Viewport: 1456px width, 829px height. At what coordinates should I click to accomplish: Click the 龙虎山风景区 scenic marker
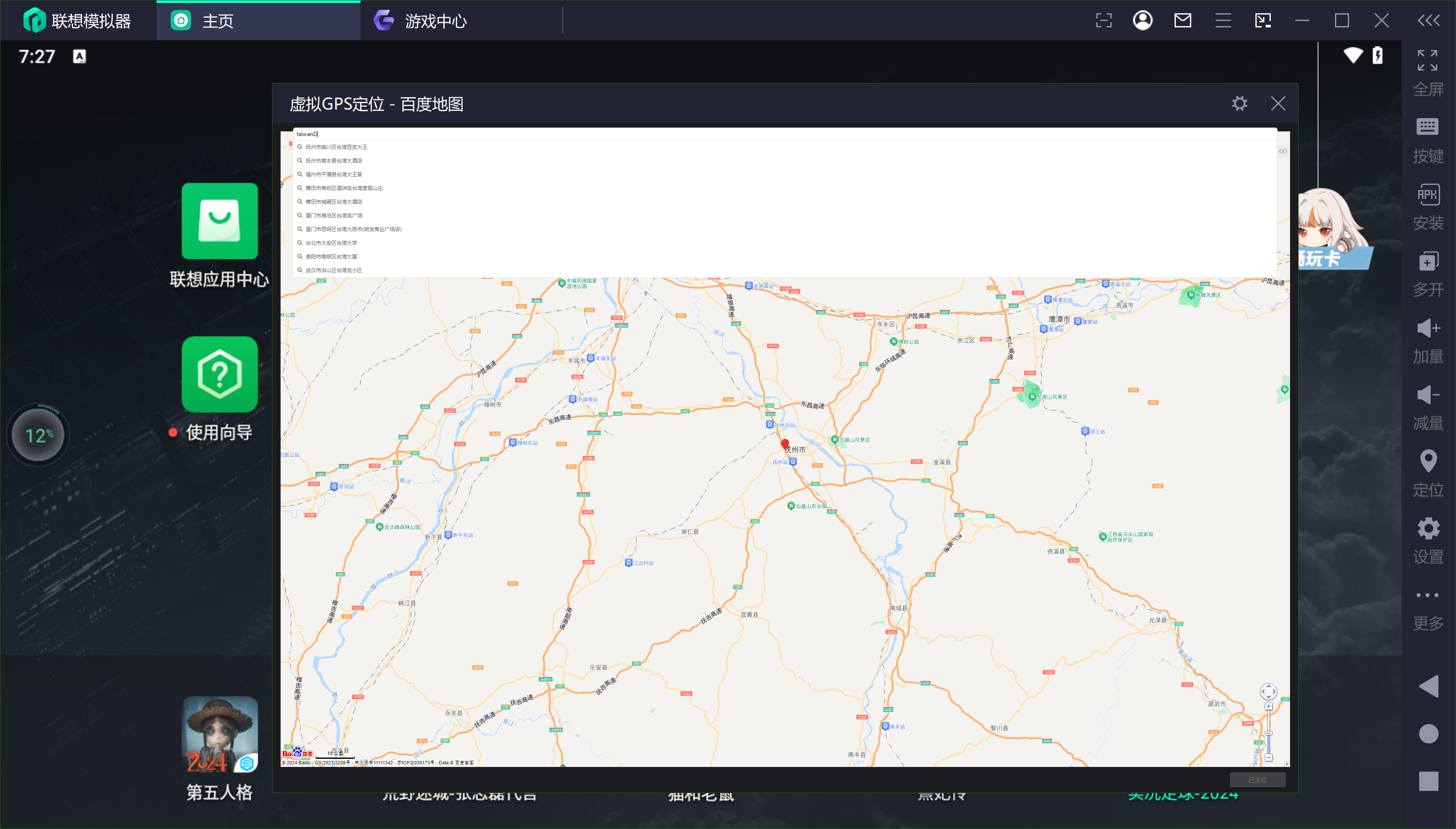(x=1032, y=396)
